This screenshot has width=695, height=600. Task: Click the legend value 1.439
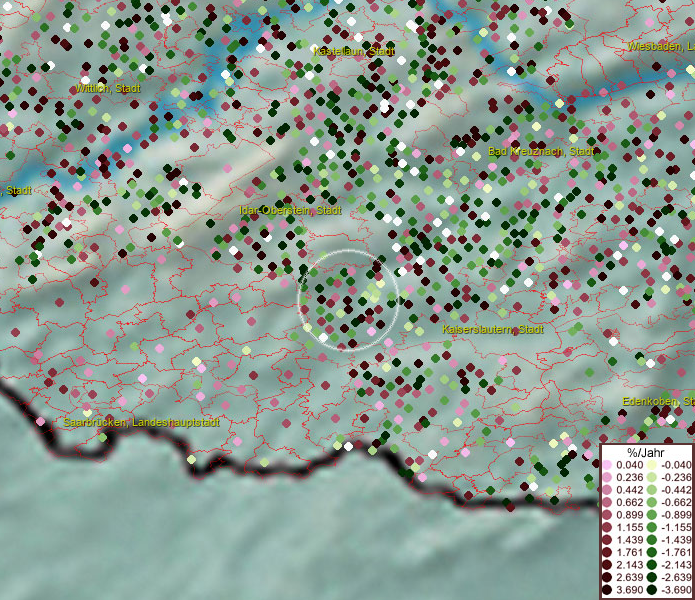629,540
